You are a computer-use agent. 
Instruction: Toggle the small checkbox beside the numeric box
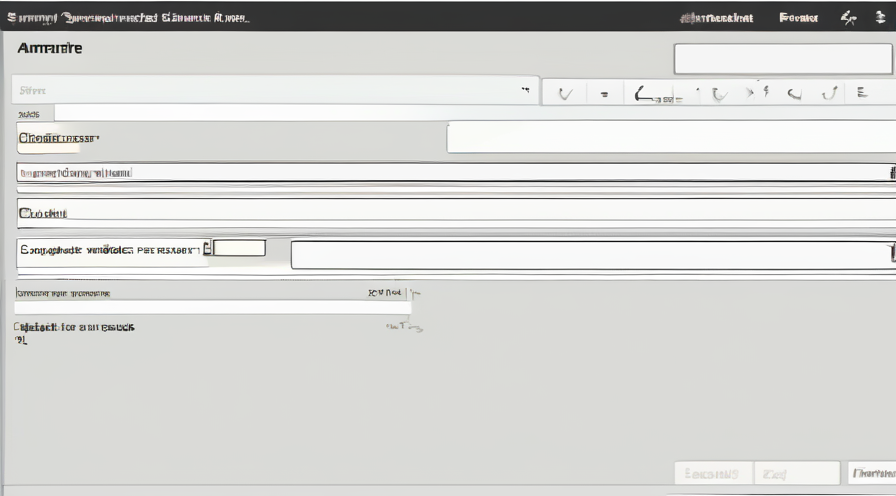pos(208,248)
